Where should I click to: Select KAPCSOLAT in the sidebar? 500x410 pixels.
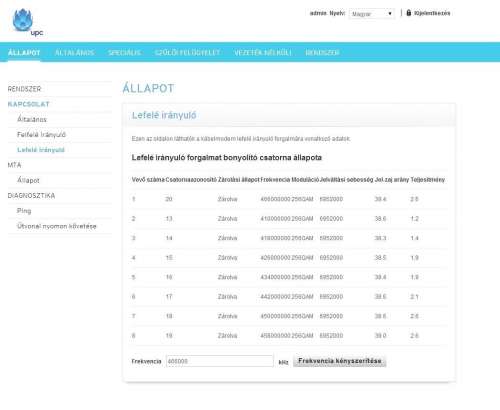tap(29, 104)
